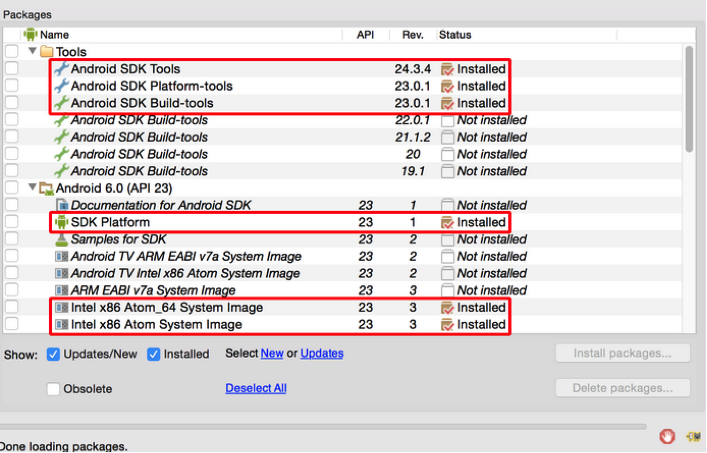Click the Android TV Intel x86 Atom image icon
Screen dimensions: 707x453
click(61, 274)
